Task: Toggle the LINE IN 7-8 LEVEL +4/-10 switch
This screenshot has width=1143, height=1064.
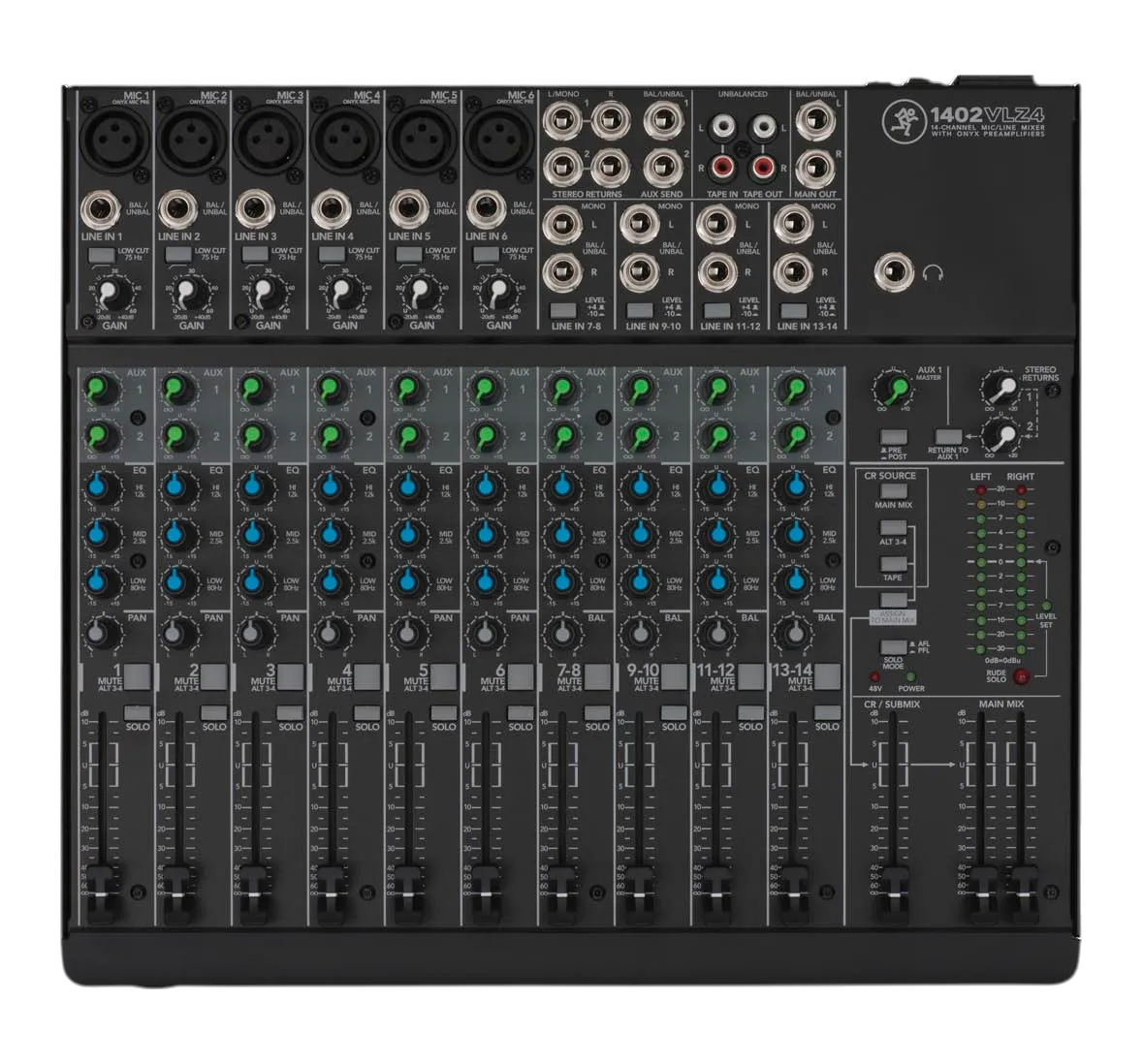Action: (x=562, y=310)
